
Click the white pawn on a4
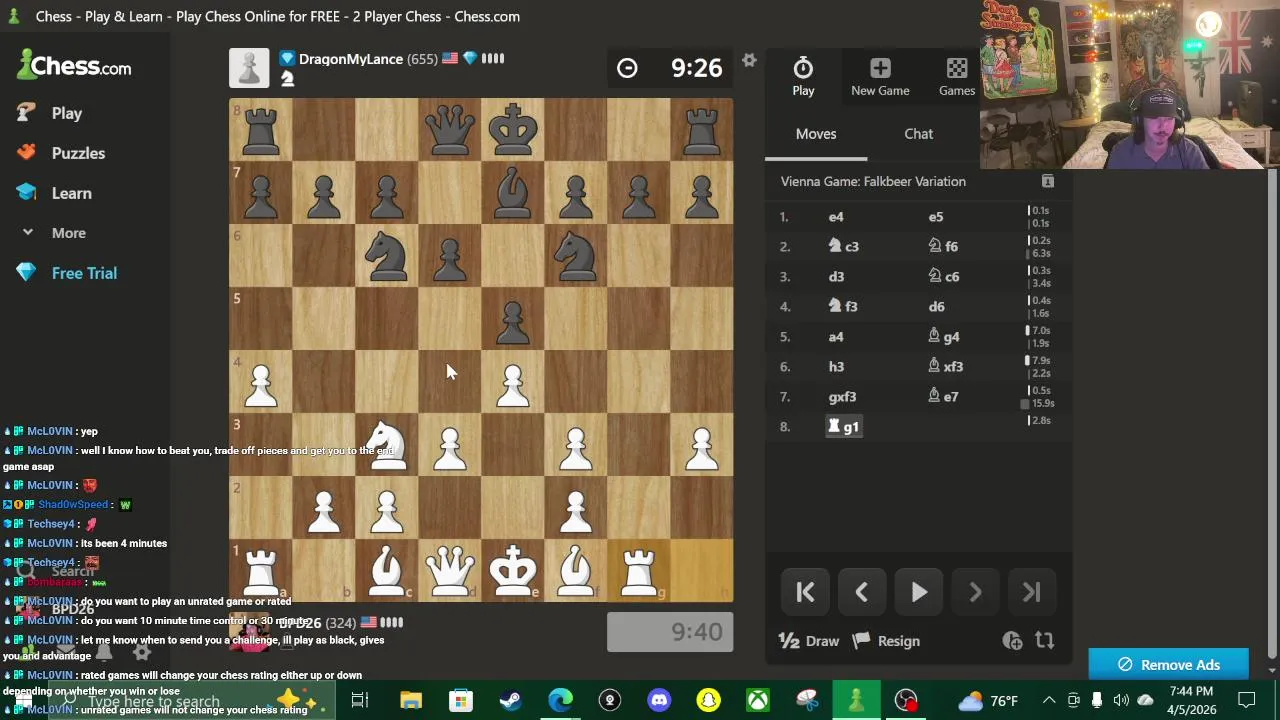(x=261, y=381)
